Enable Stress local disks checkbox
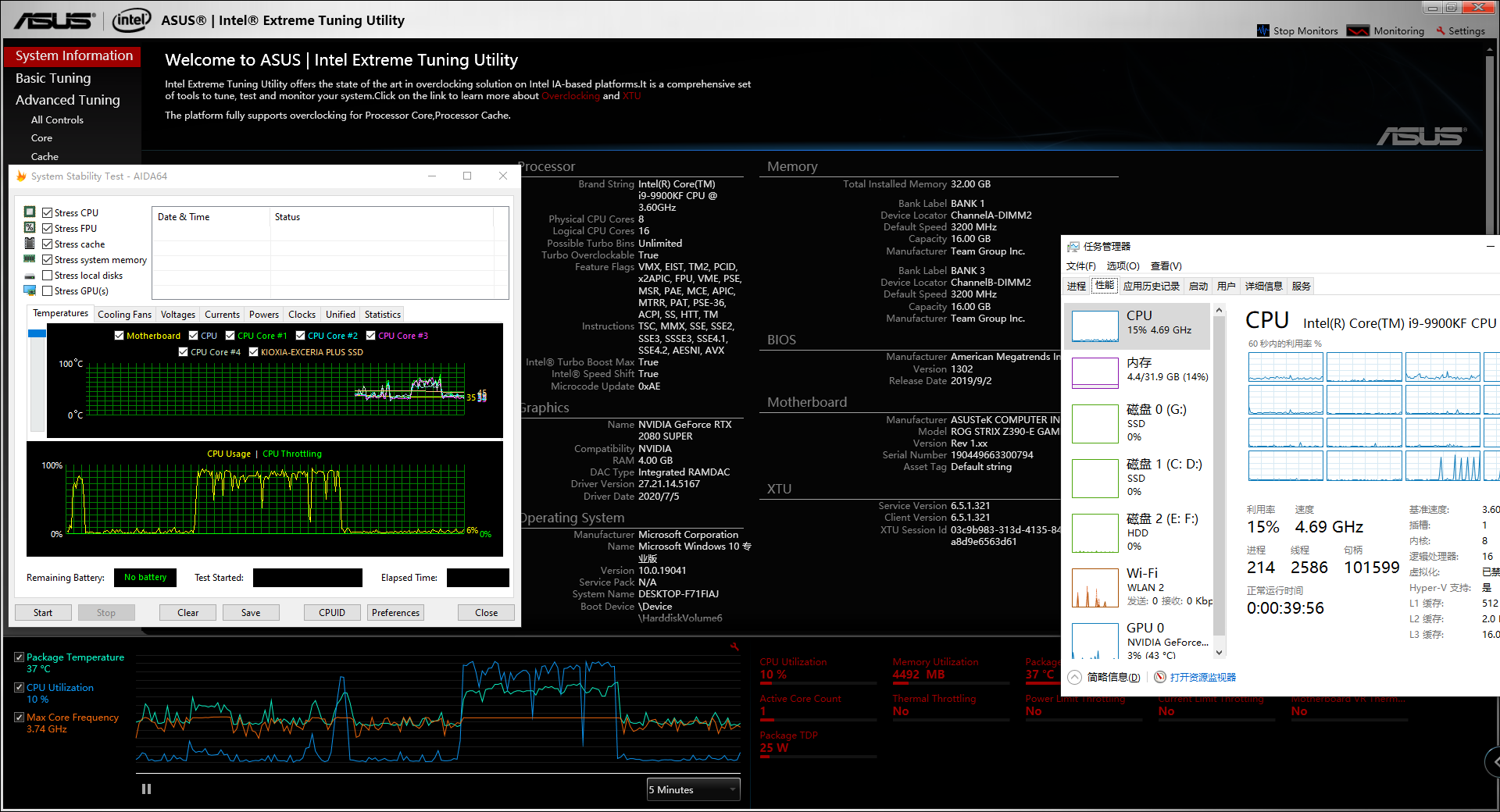 [x=48, y=275]
